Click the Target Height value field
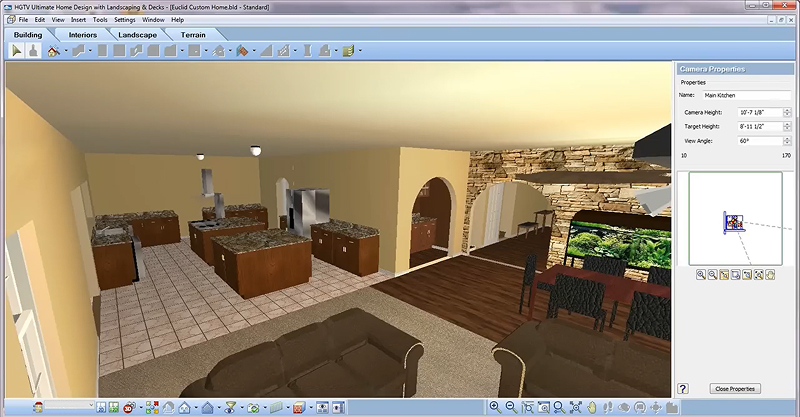 [760, 126]
